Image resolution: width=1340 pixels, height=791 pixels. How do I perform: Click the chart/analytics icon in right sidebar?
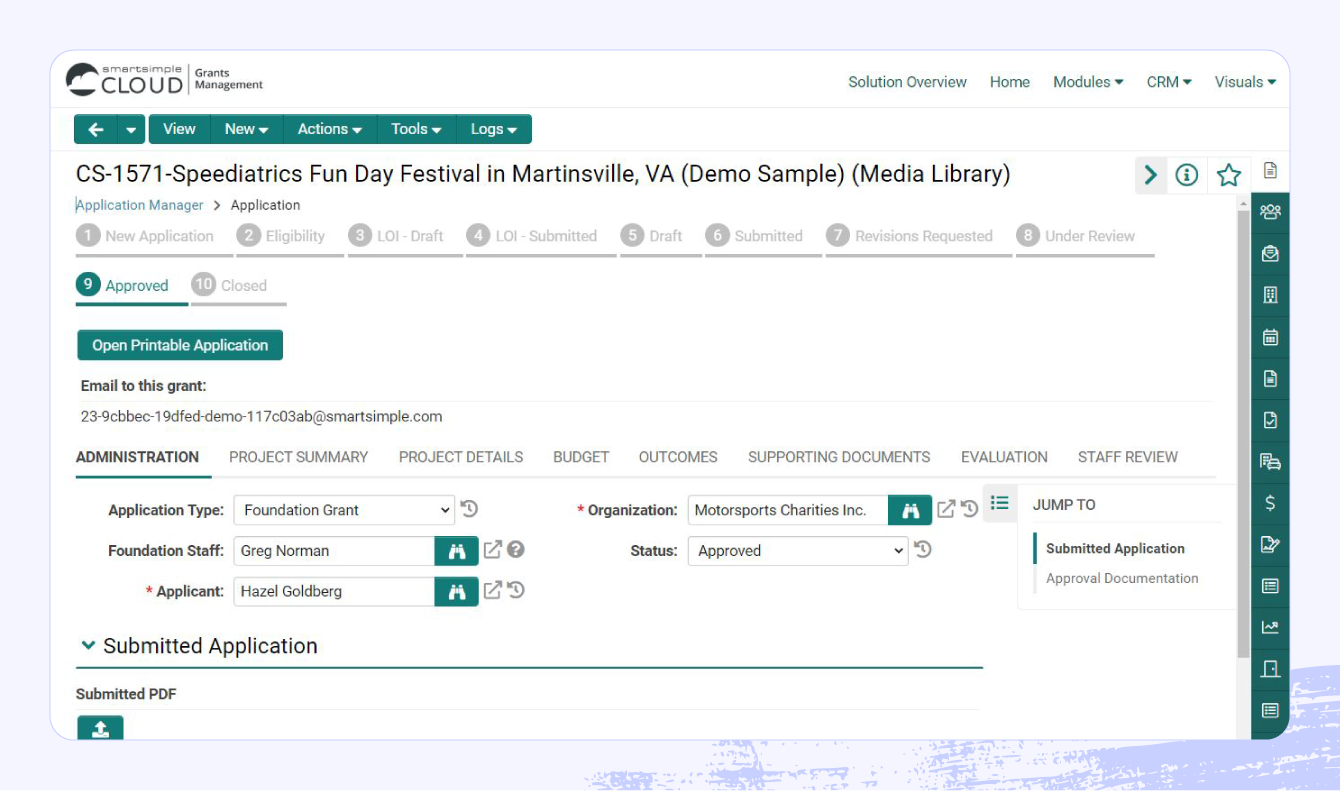tap(1269, 627)
